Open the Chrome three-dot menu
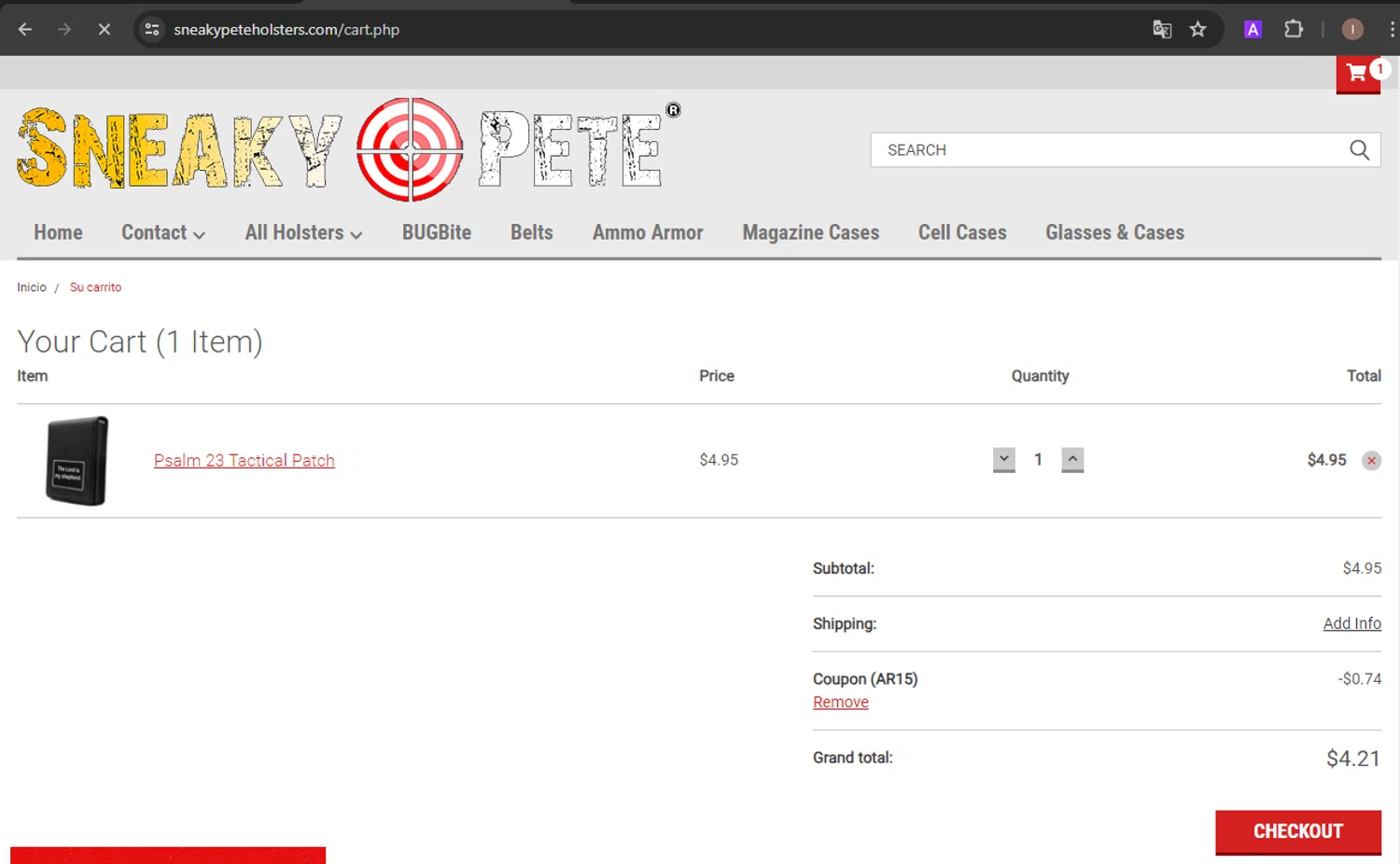This screenshot has height=864, width=1400. pyautogui.click(x=1392, y=30)
